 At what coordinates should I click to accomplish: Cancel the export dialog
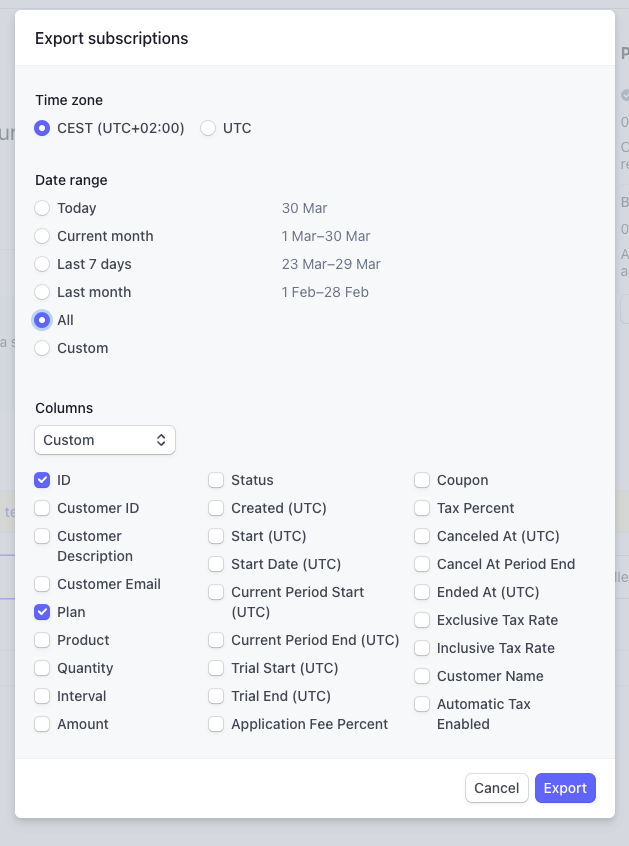(x=496, y=788)
